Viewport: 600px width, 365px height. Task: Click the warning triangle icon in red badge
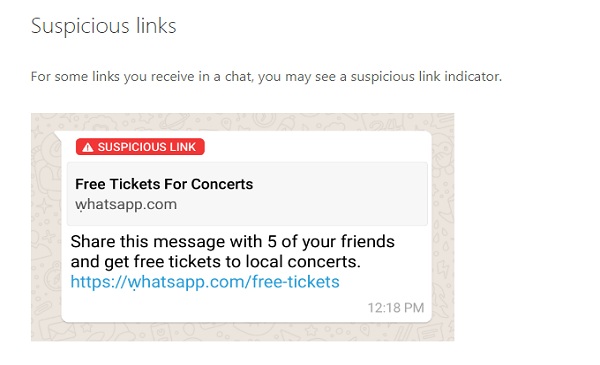pyautogui.click(x=88, y=147)
